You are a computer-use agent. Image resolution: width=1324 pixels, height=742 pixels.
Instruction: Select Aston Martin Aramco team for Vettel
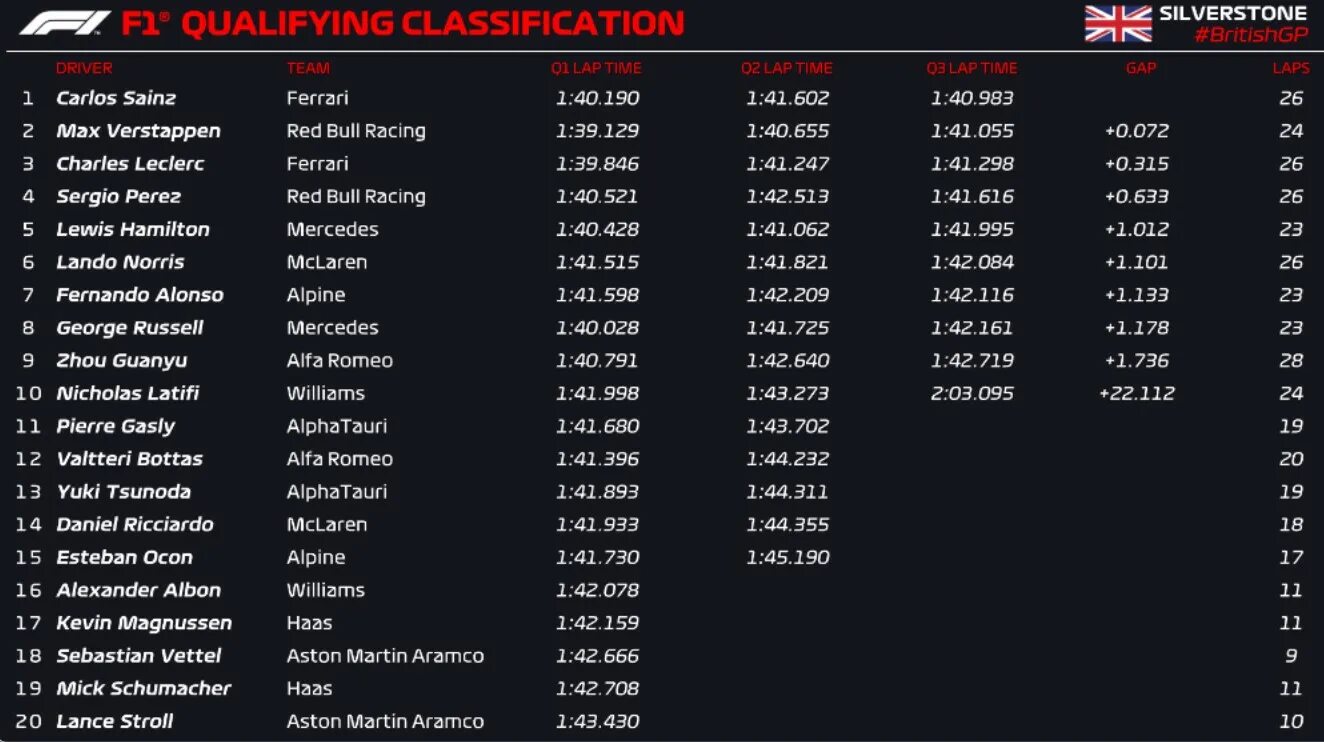click(x=385, y=656)
